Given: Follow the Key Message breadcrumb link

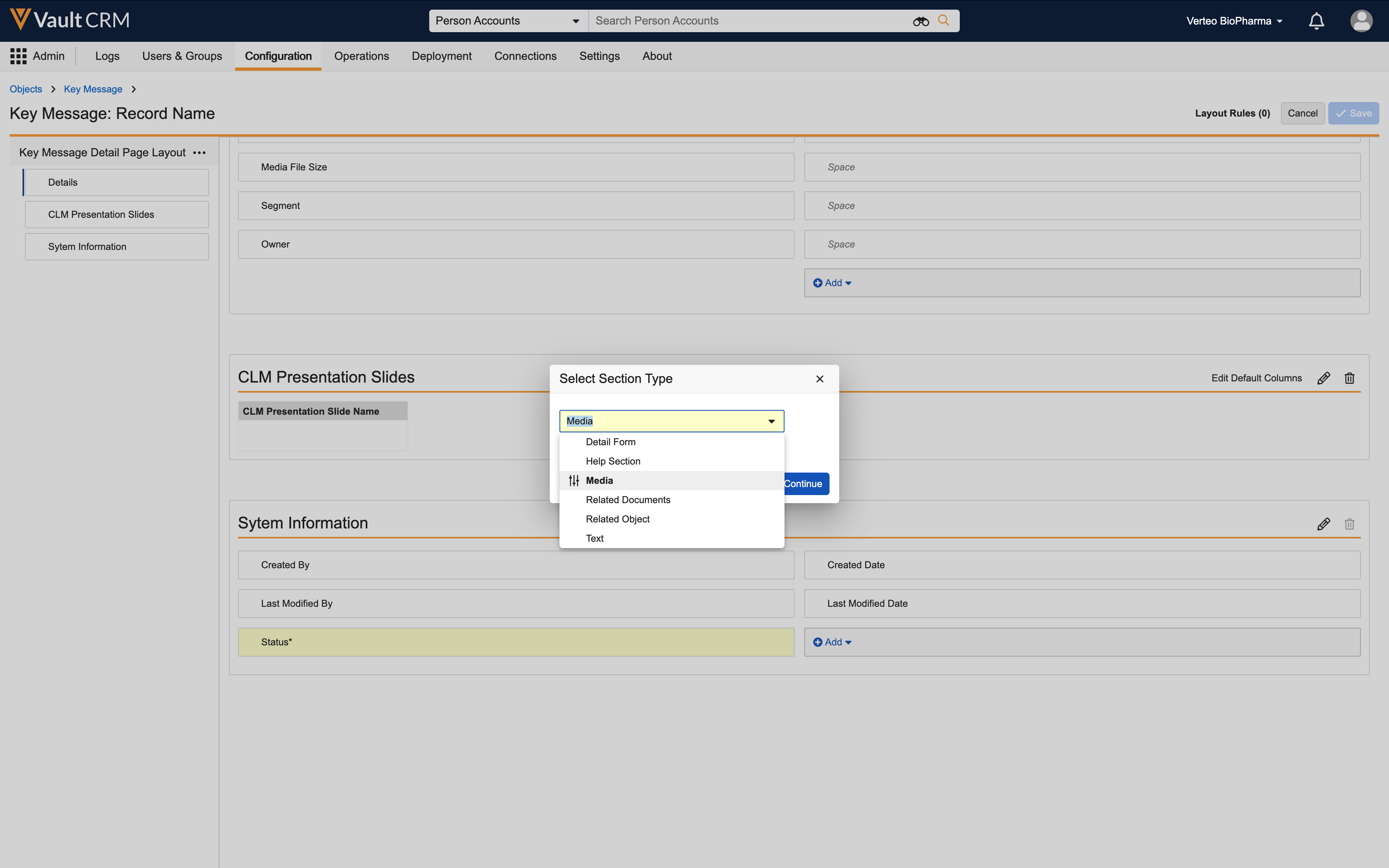Looking at the screenshot, I should point(93,89).
